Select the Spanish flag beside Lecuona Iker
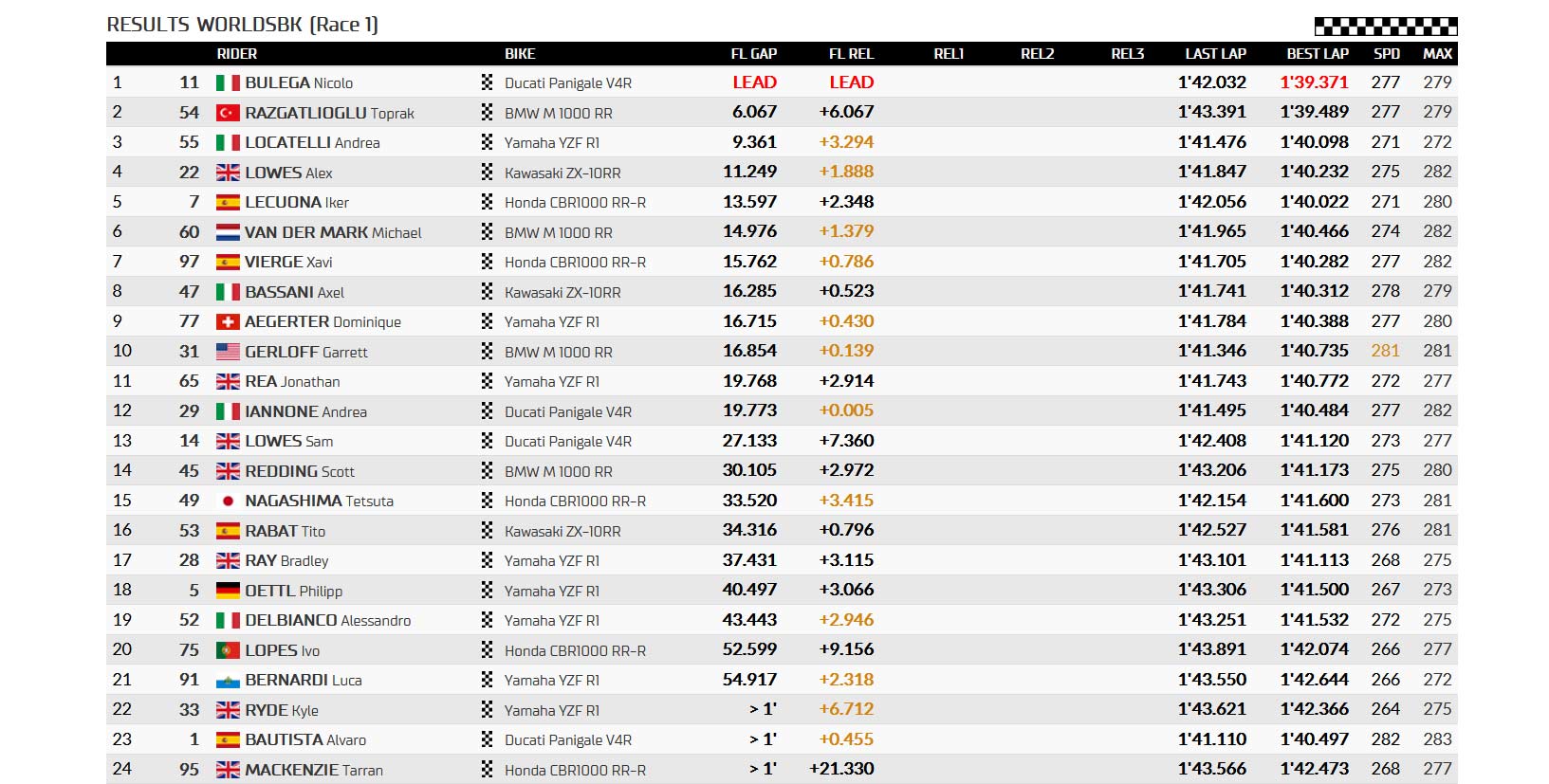The image size is (1549, 784). pos(228,203)
